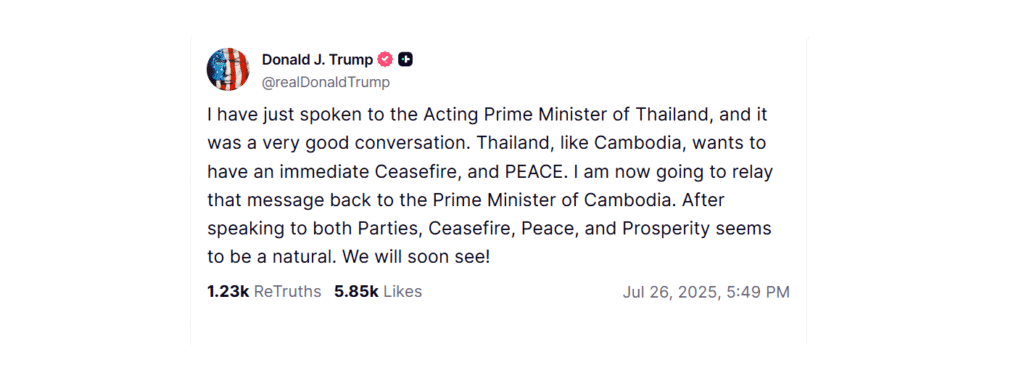1024x376 pixels.
Task: Click the black plus badge beside the name
Action: (x=406, y=59)
